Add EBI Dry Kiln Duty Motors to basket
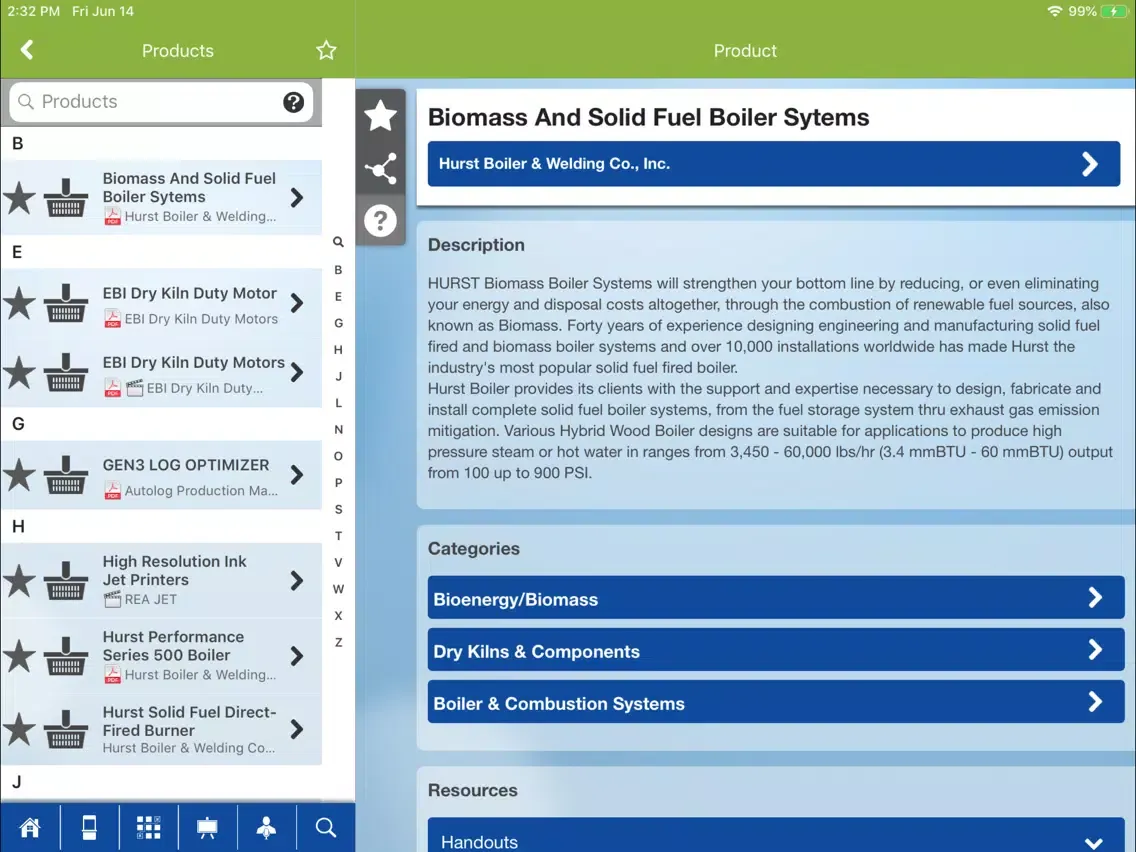Image resolution: width=1136 pixels, height=852 pixels. tap(66, 372)
